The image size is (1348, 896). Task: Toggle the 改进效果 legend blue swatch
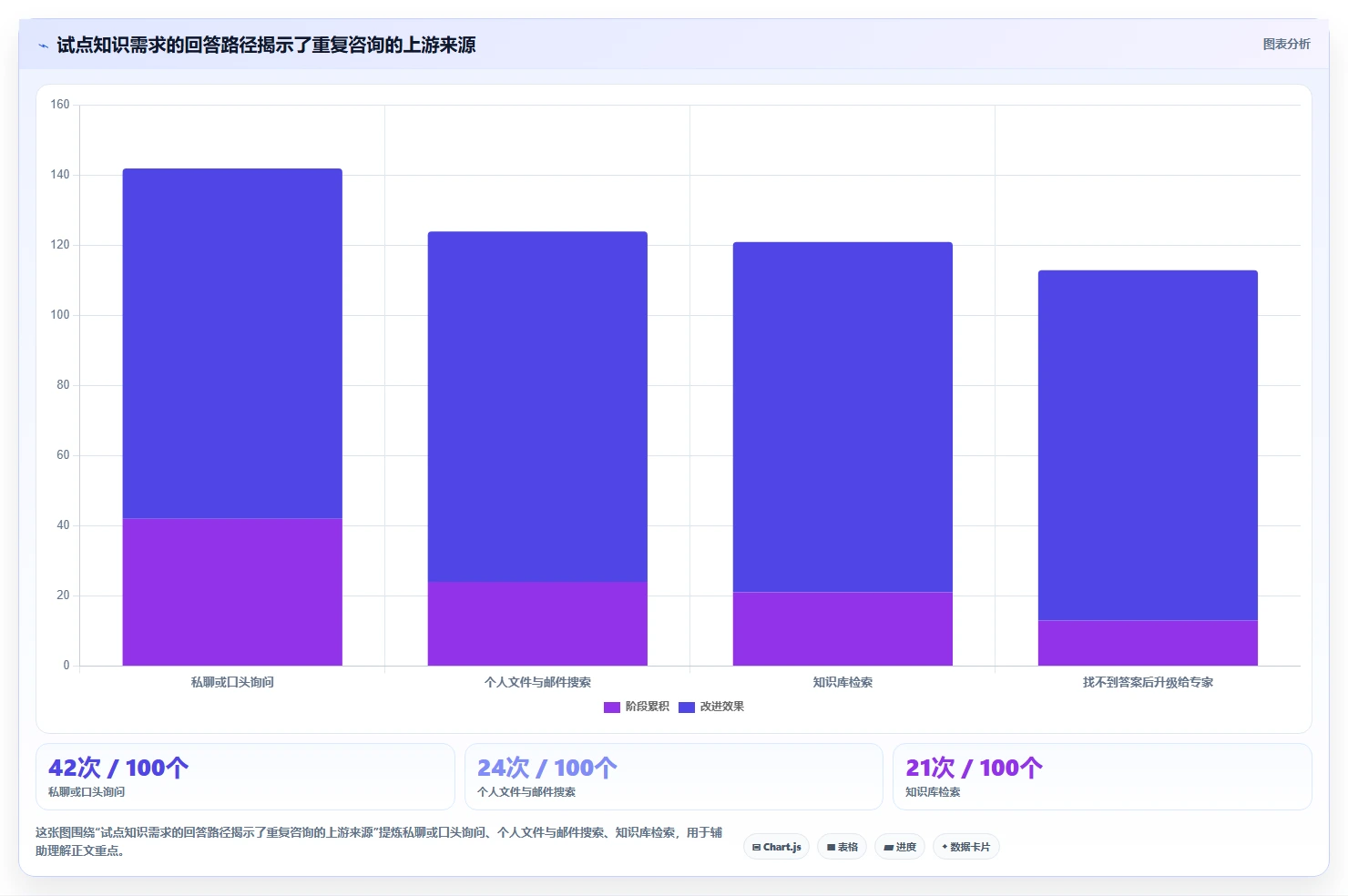[687, 708]
